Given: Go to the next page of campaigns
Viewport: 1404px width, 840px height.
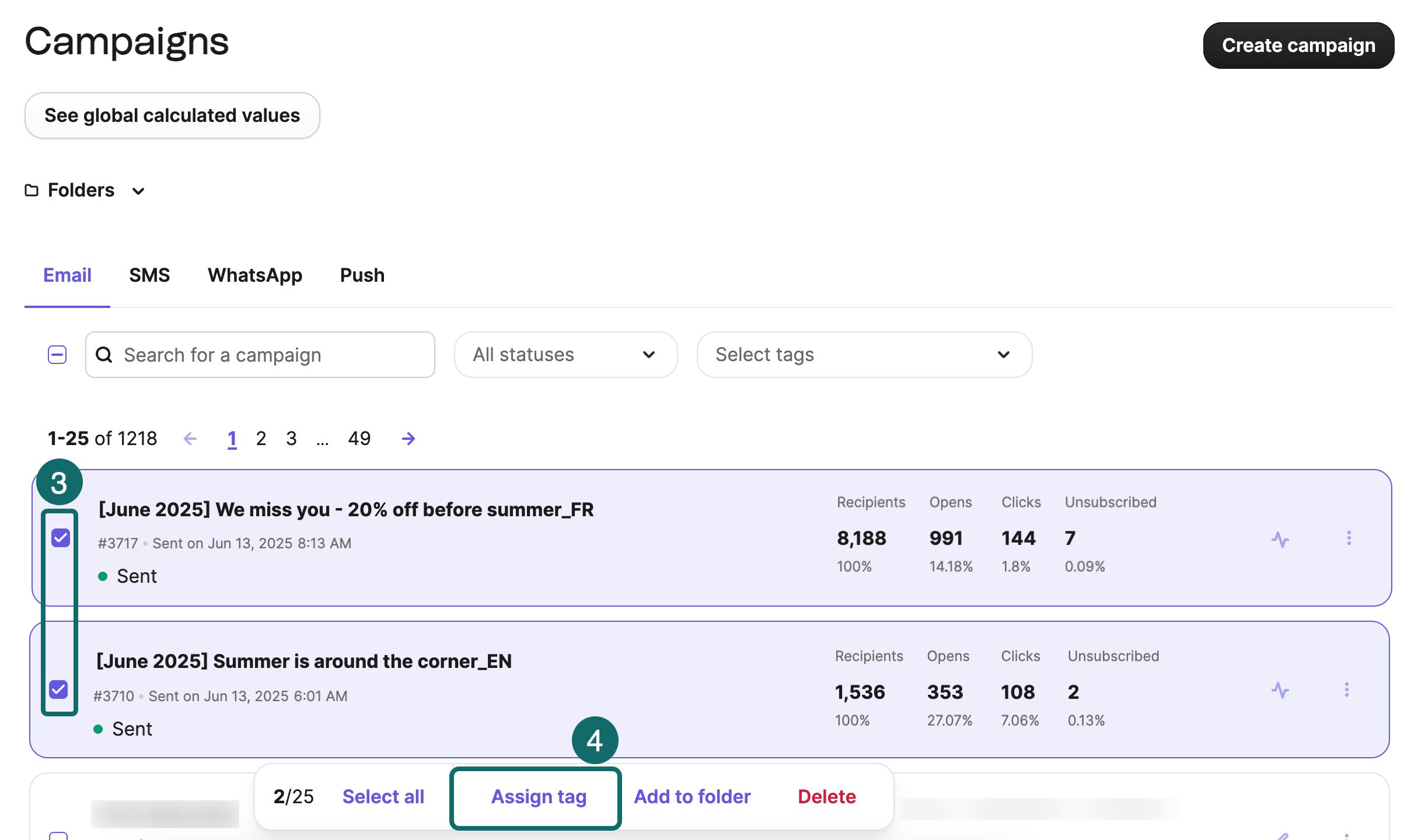Looking at the screenshot, I should click(408, 438).
